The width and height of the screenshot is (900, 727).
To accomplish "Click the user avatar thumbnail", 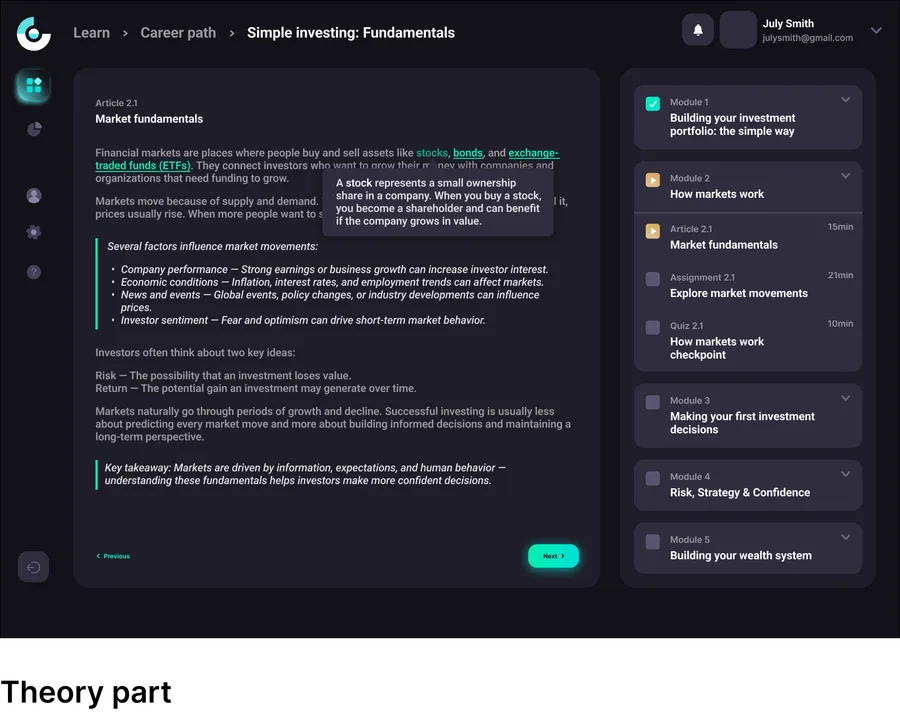I will pyautogui.click(x=738, y=30).
